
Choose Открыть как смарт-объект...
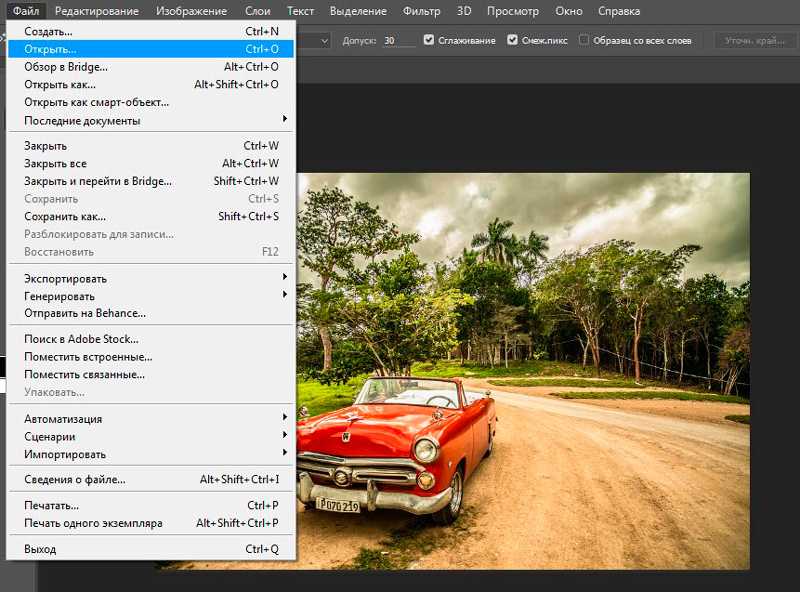coord(151,102)
